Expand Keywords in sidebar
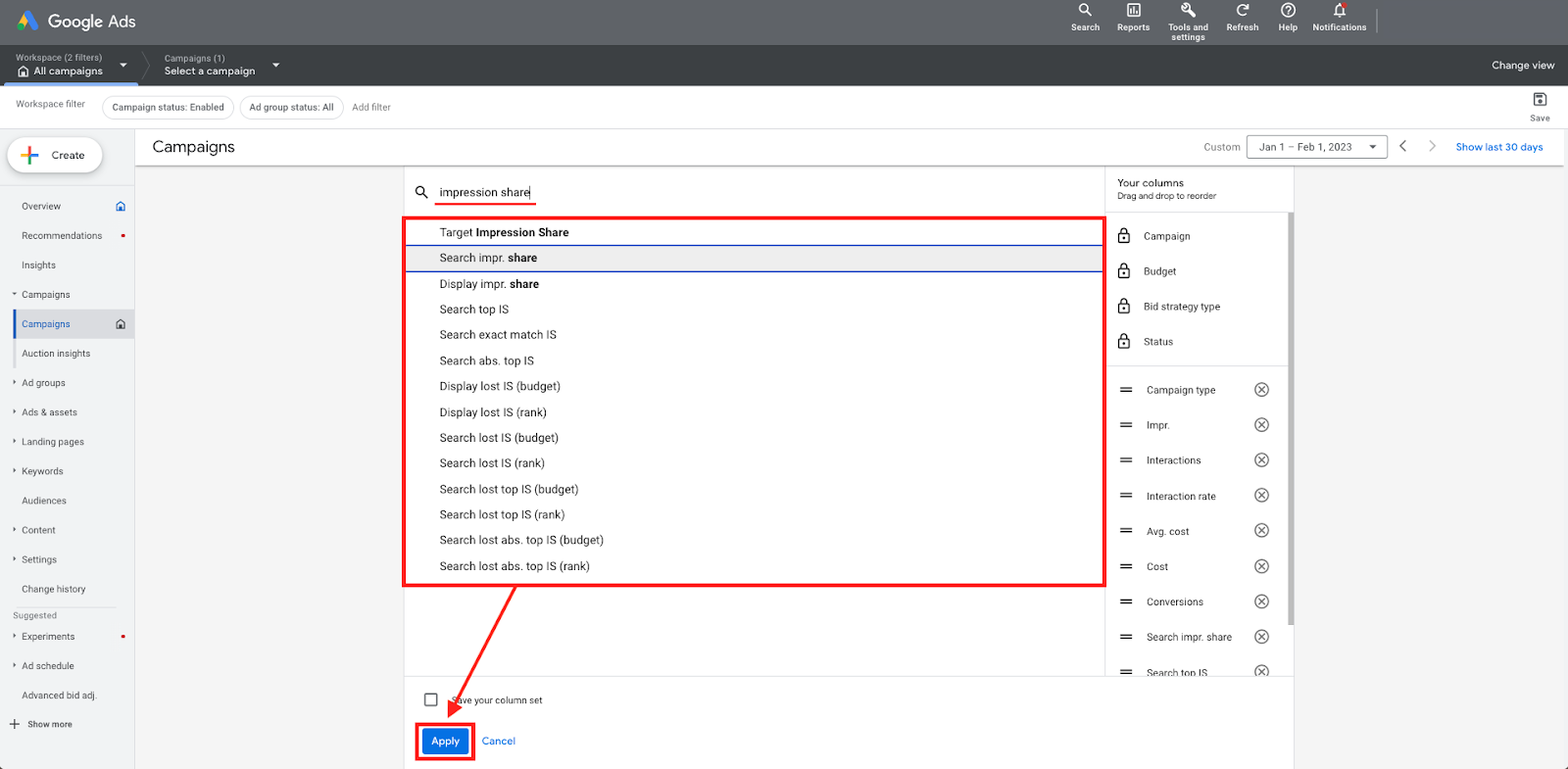Image resolution: width=1568 pixels, height=769 pixels. [x=15, y=471]
